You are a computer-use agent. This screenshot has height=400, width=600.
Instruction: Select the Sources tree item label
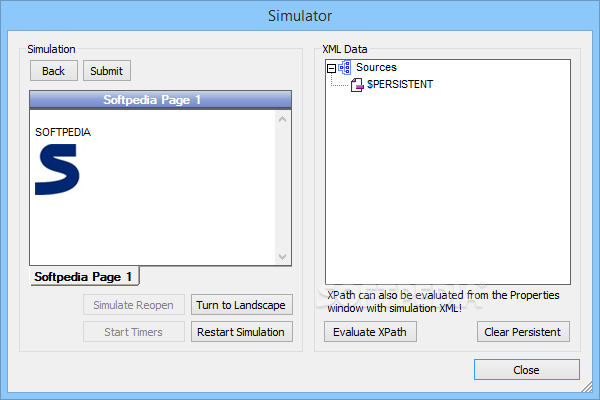click(376, 67)
